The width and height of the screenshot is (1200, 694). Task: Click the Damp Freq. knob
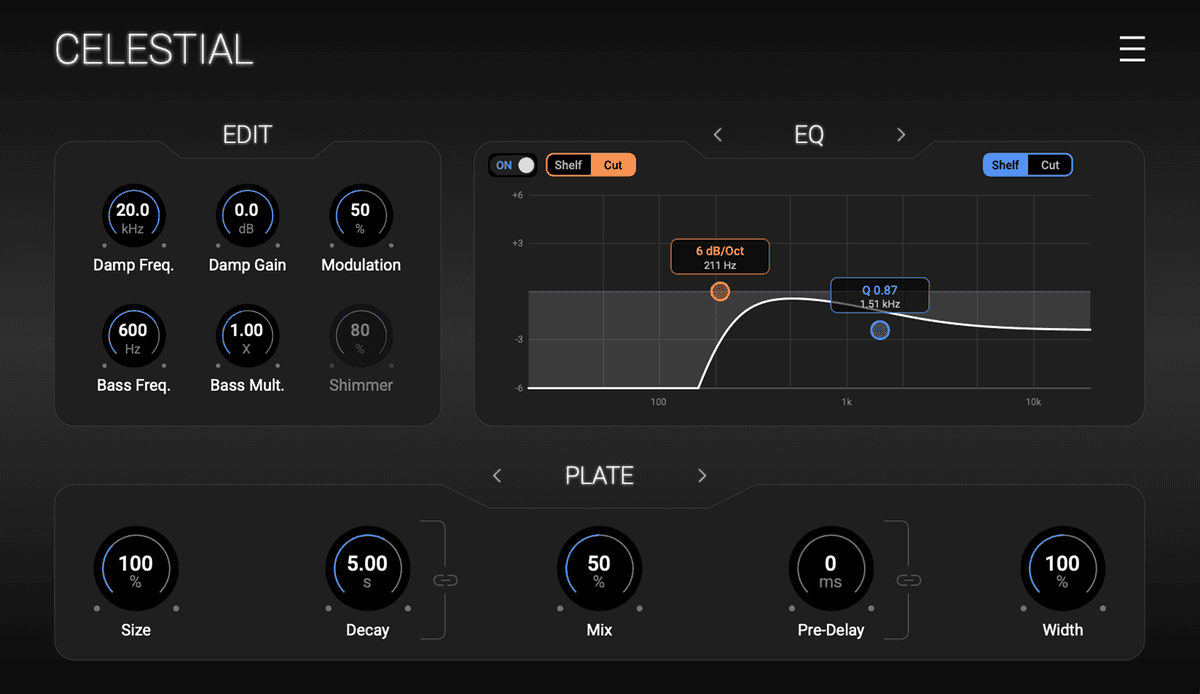[x=133, y=217]
